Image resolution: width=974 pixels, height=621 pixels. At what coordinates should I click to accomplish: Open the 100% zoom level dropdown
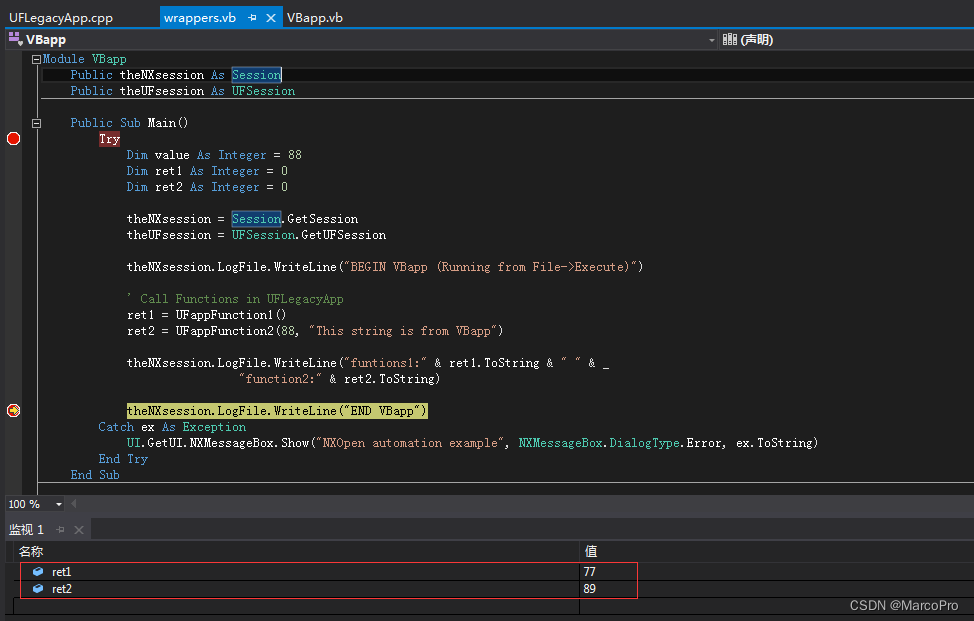point(58,504)
